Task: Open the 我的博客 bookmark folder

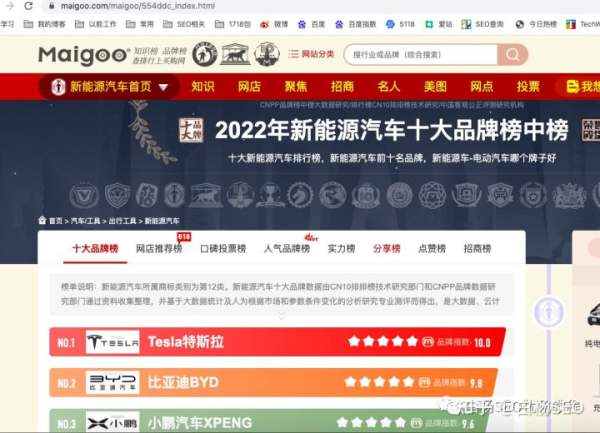Action: [44, 24]
